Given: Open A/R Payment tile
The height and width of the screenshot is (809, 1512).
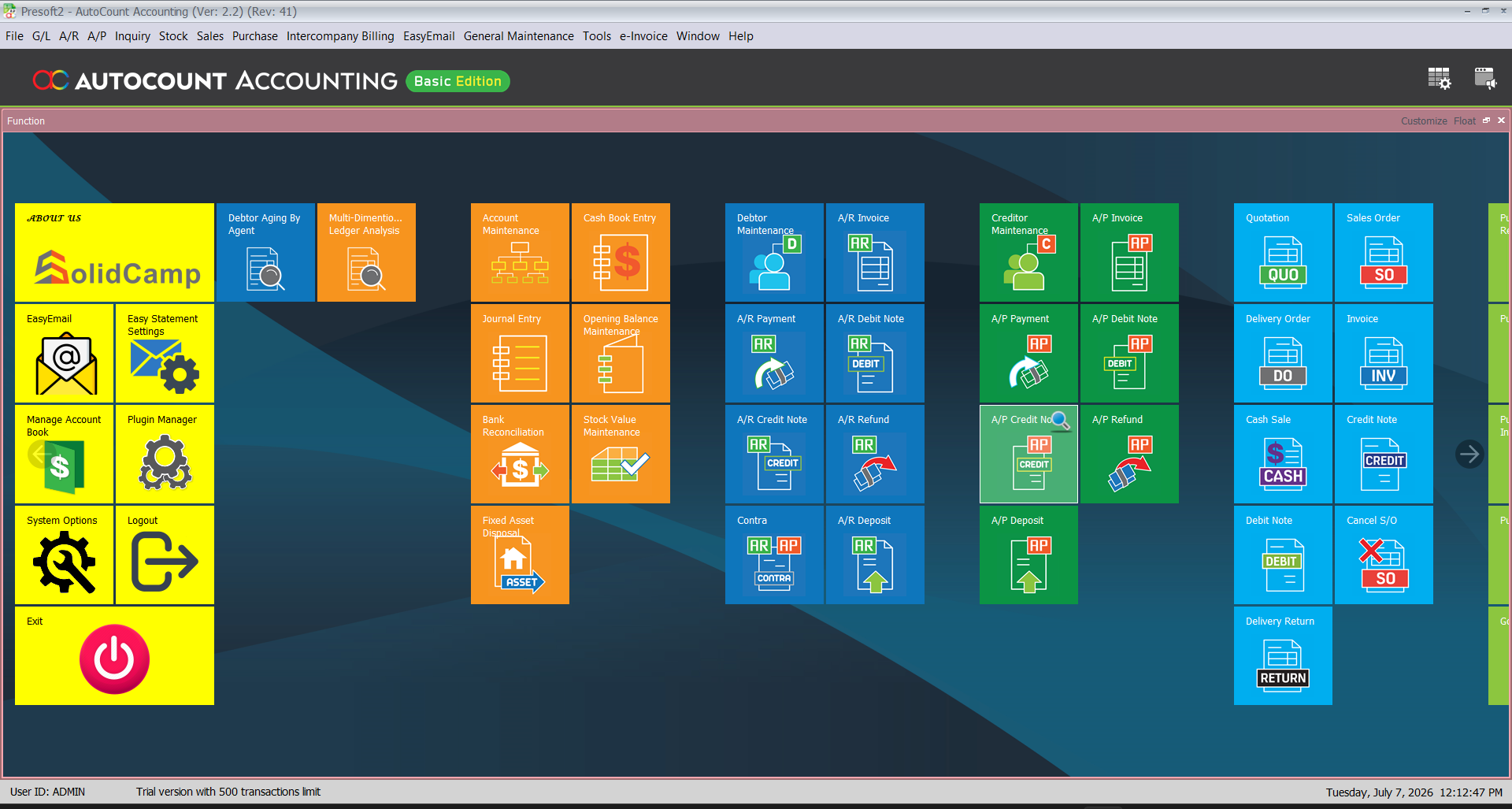Looking at the screenshot, I should (774, 353).
